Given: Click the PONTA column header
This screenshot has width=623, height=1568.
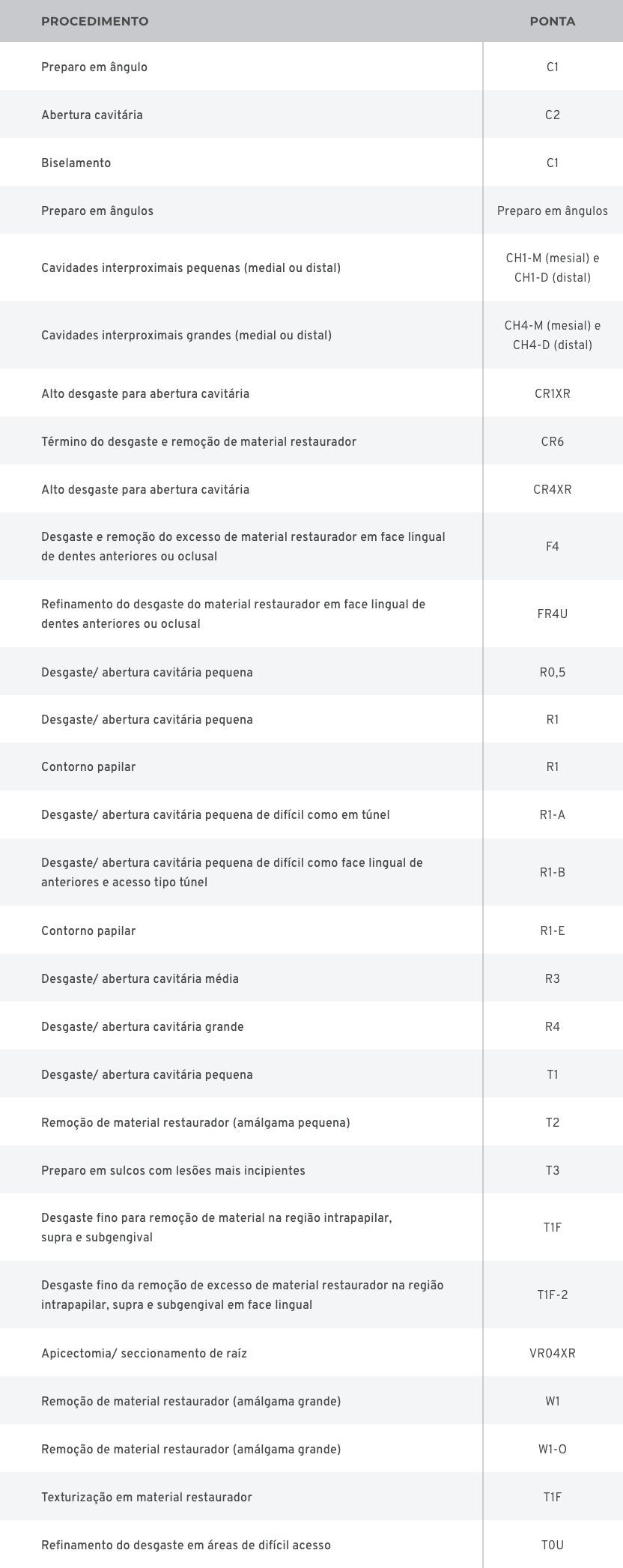Looking at the screenshot, I should pyautogui.click(x=553, y=21).
